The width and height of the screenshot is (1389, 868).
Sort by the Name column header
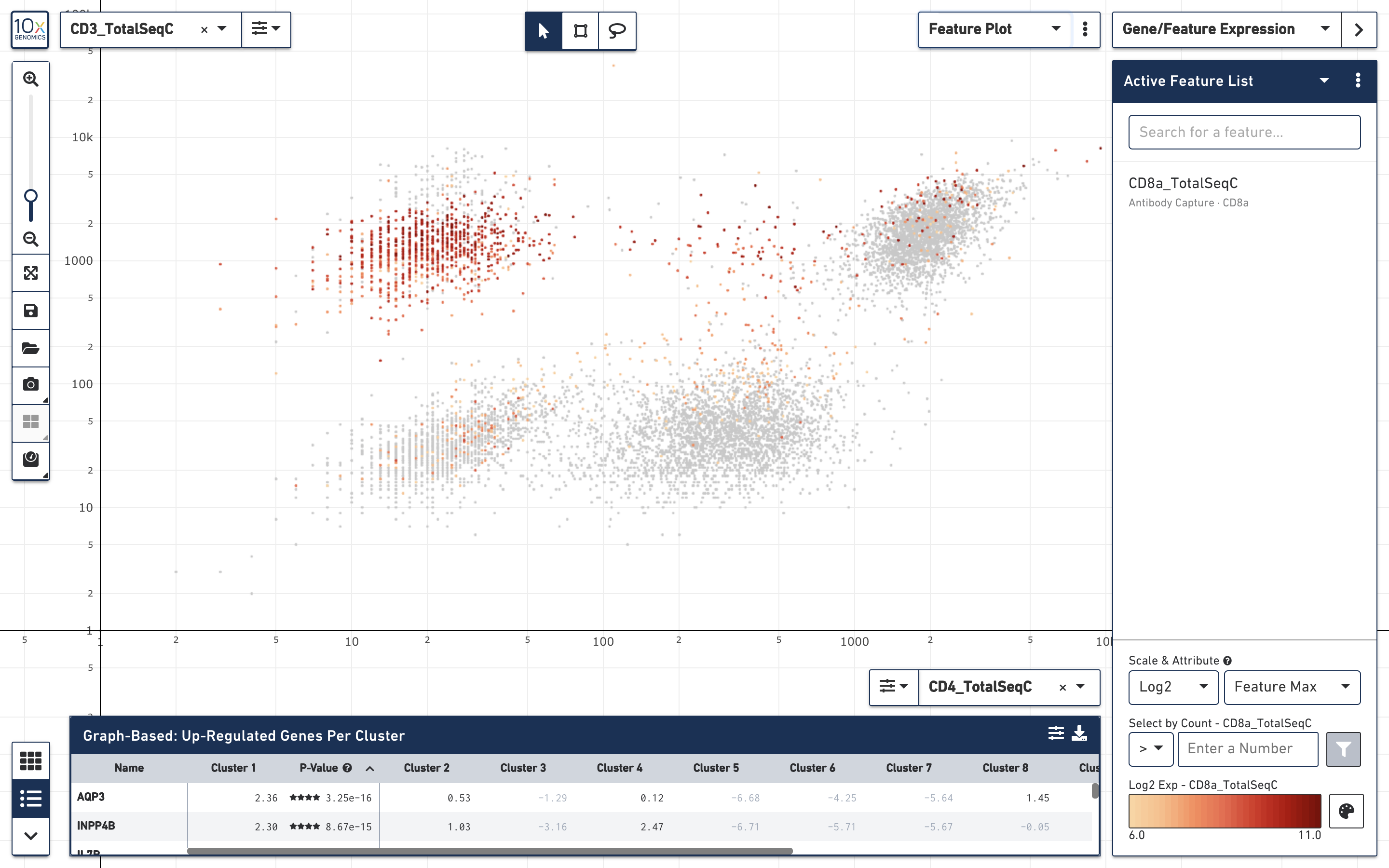129,768
